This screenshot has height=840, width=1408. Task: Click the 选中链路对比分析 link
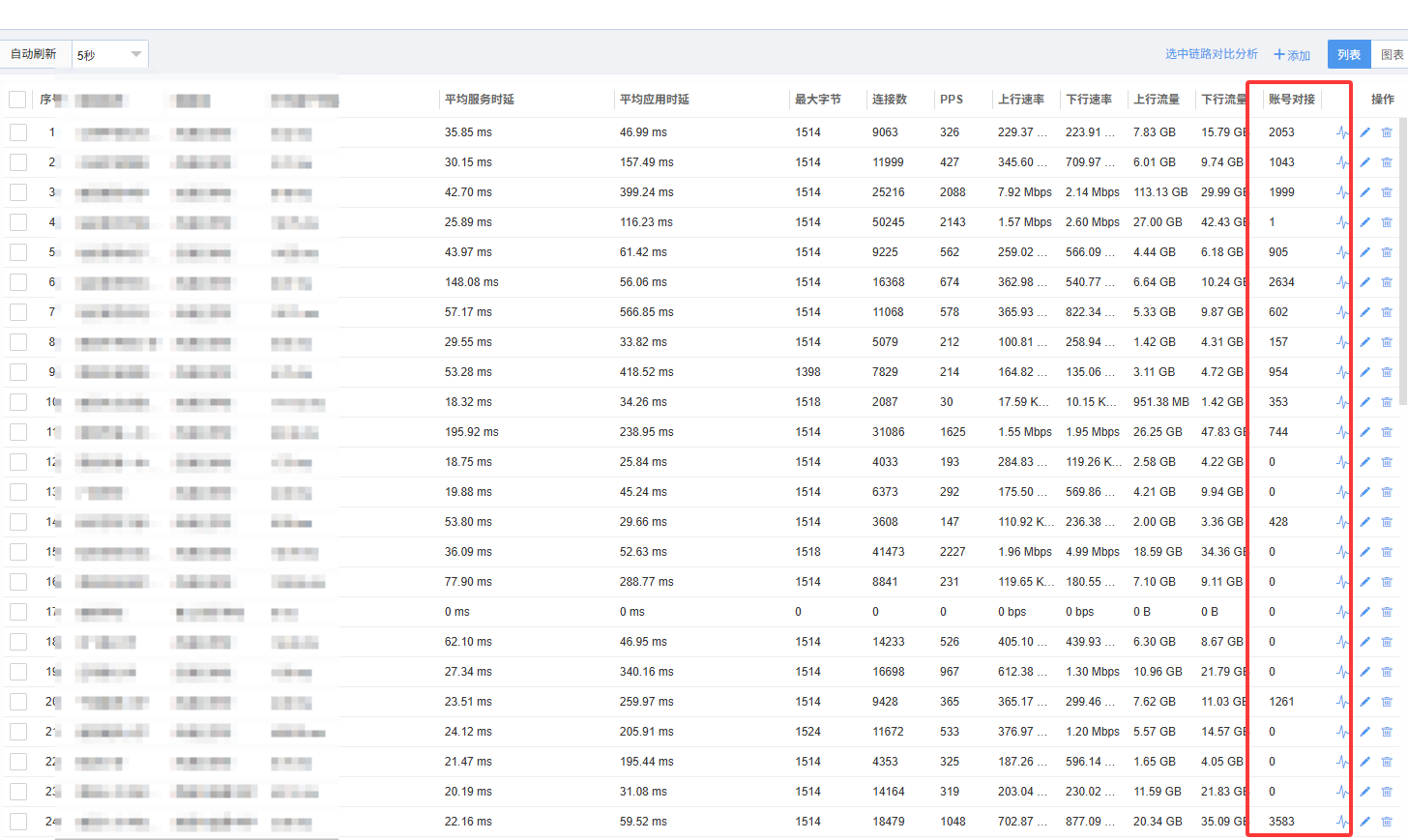click(1211, 54)
